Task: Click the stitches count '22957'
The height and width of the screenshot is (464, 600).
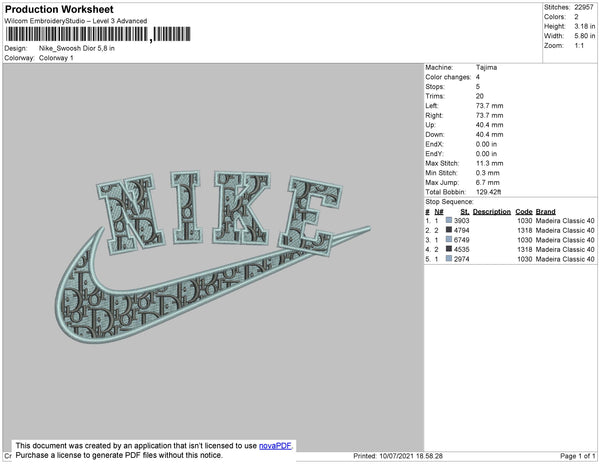Action: (x=584, y=7)
